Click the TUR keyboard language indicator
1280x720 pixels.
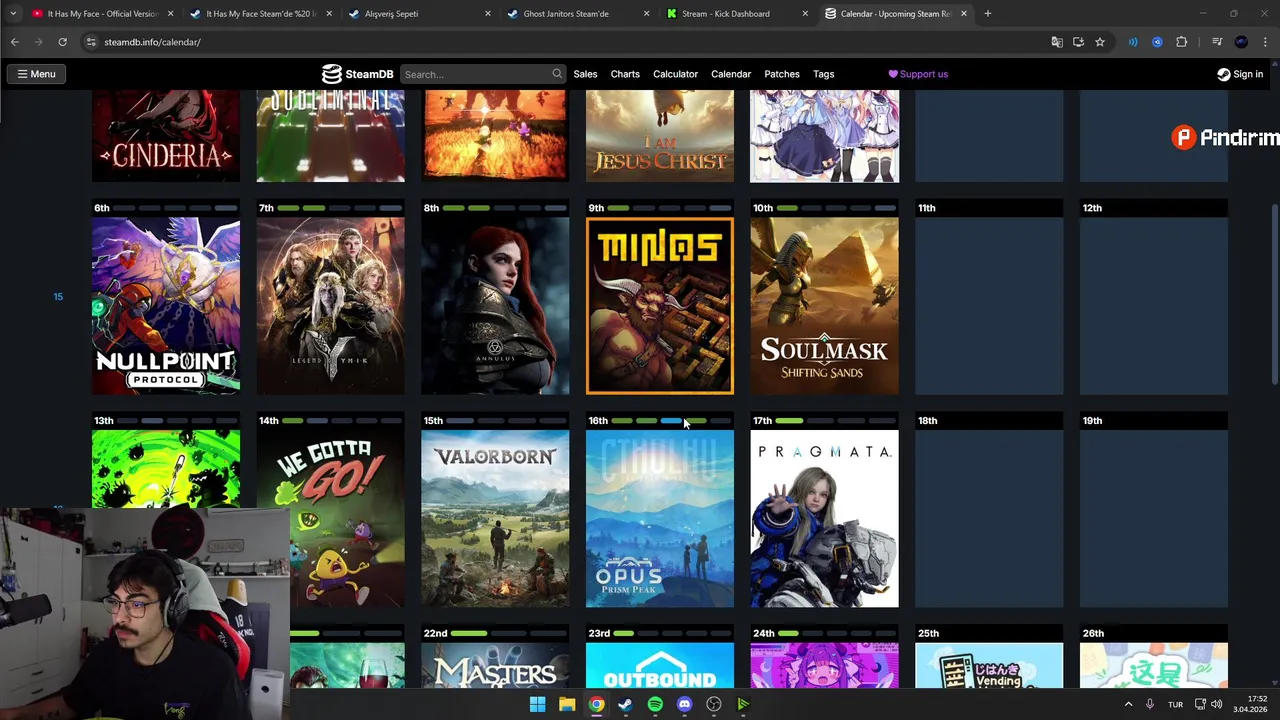point(1176,704)
